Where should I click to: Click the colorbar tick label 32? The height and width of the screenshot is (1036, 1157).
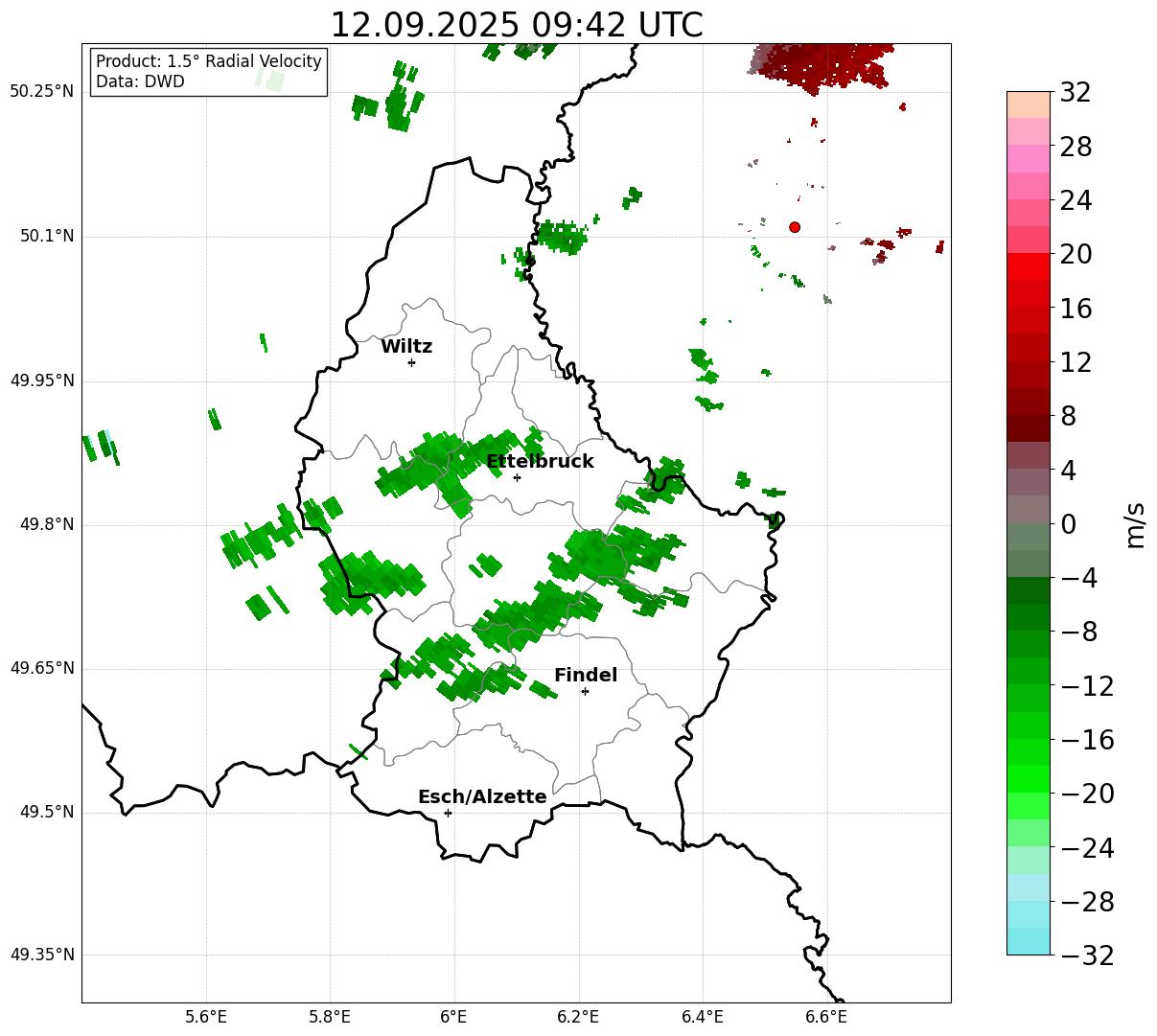click(x=1076, y=93)
